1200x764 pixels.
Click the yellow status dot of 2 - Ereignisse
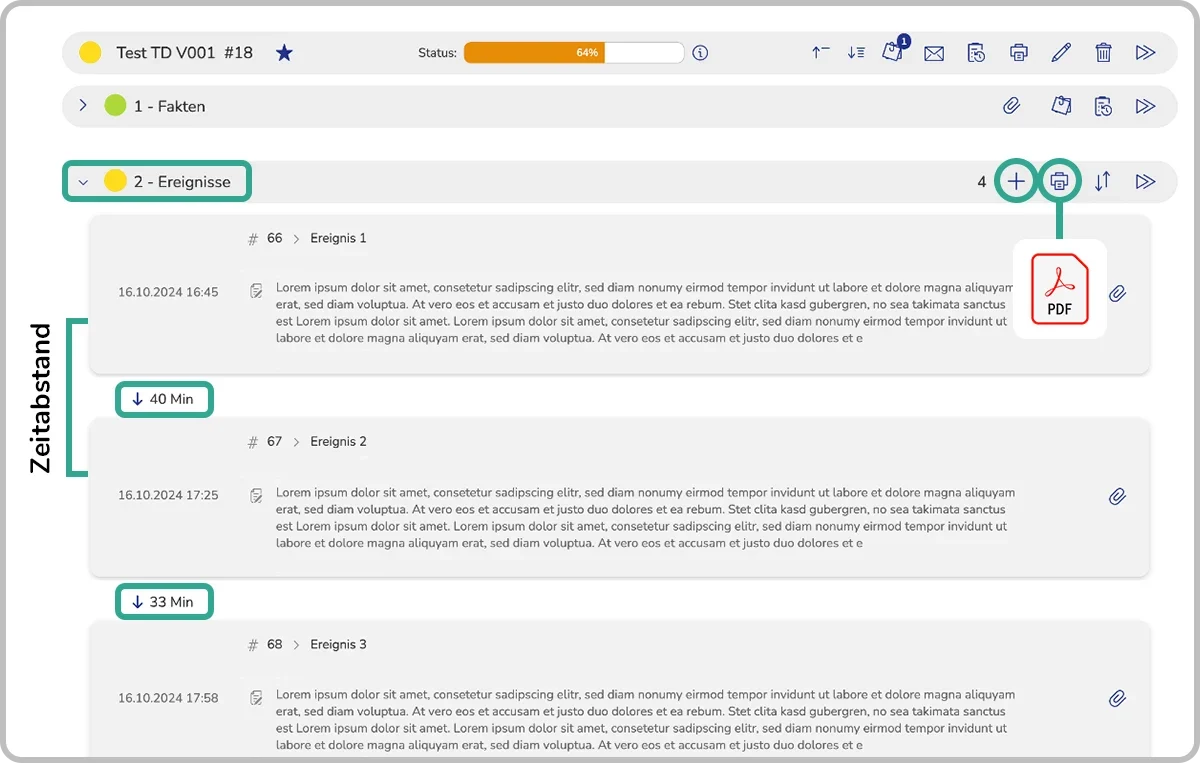tap(115, 181)
